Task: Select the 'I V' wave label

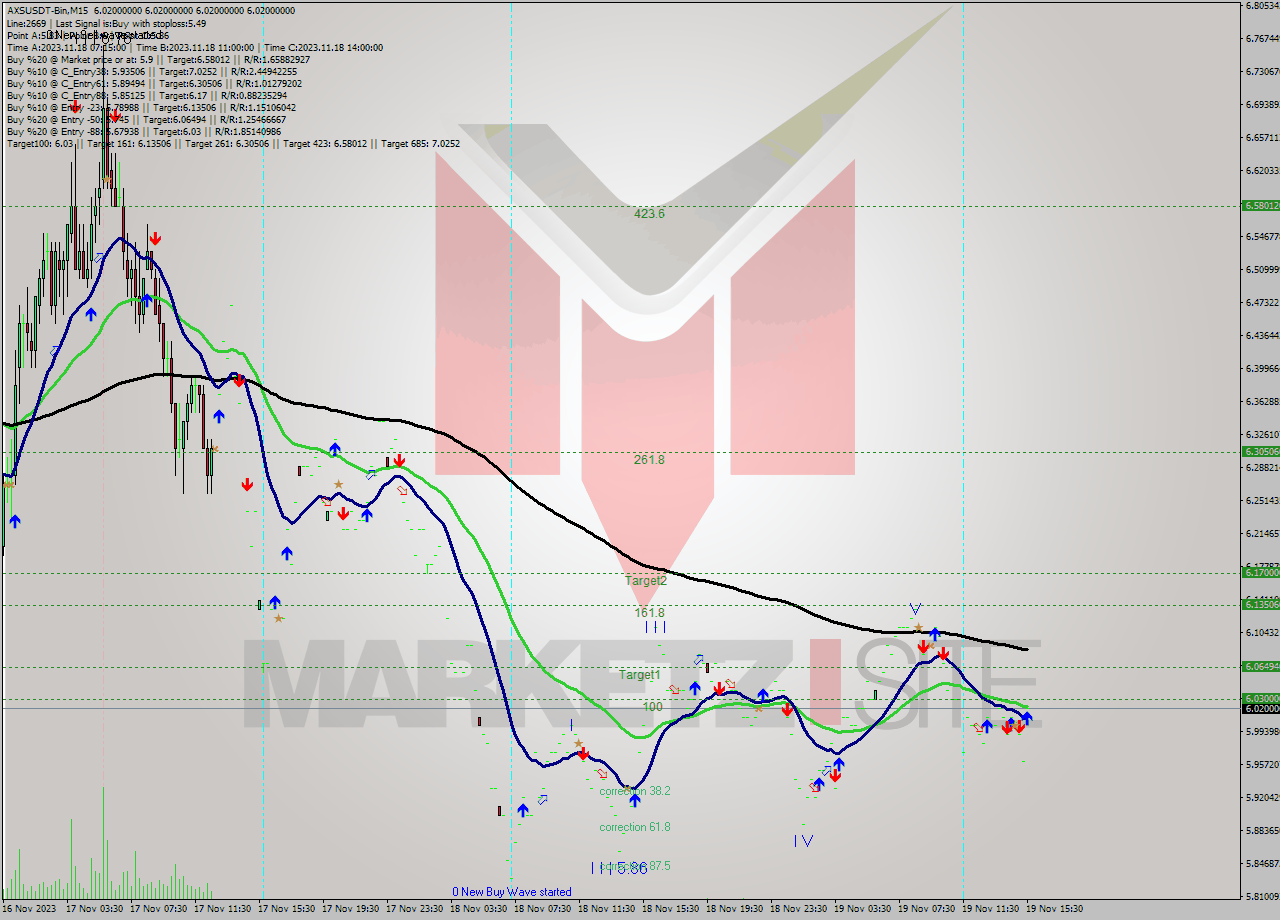Action: pyautogui.click(x=804, y=841)
